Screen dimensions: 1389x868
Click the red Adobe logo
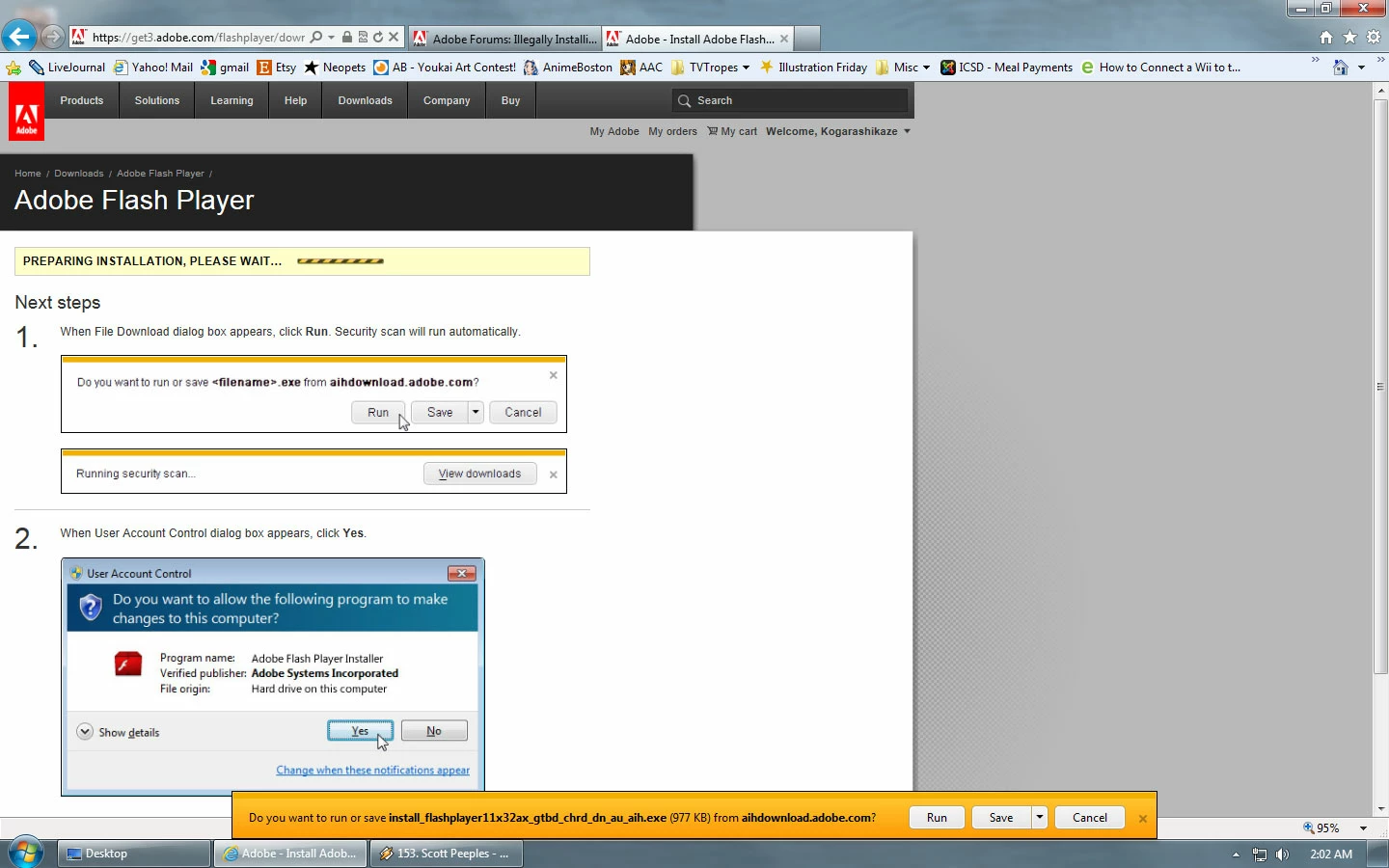click(x=26, y=111)
